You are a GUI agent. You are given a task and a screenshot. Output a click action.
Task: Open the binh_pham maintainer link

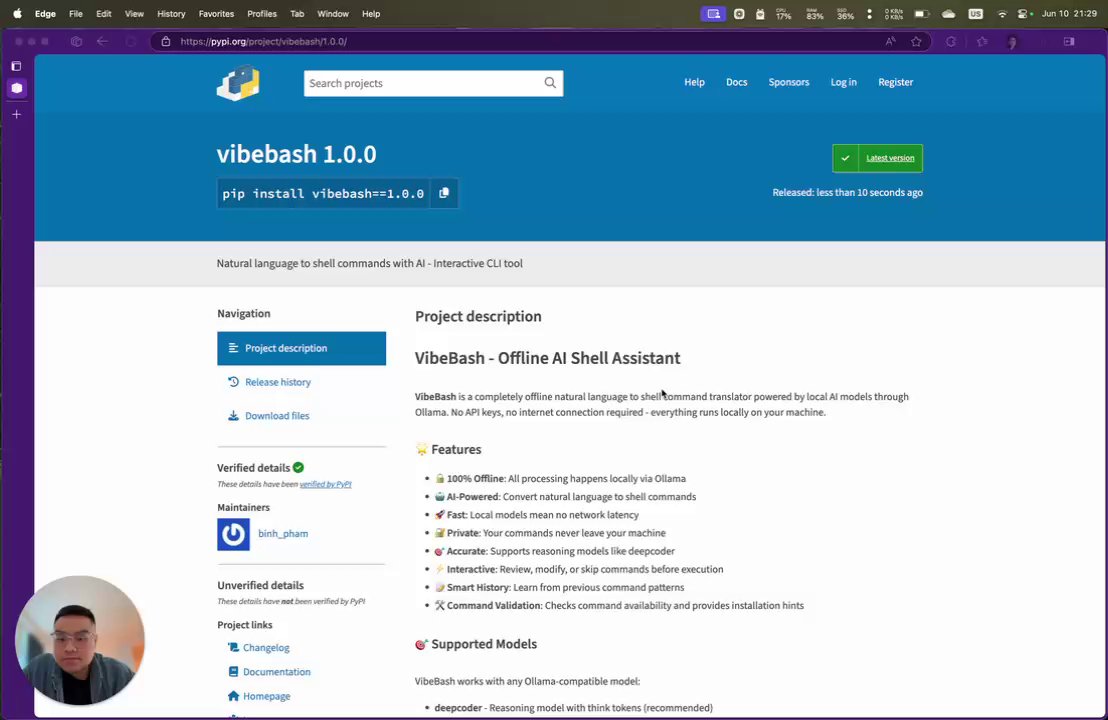coord(283,533)
